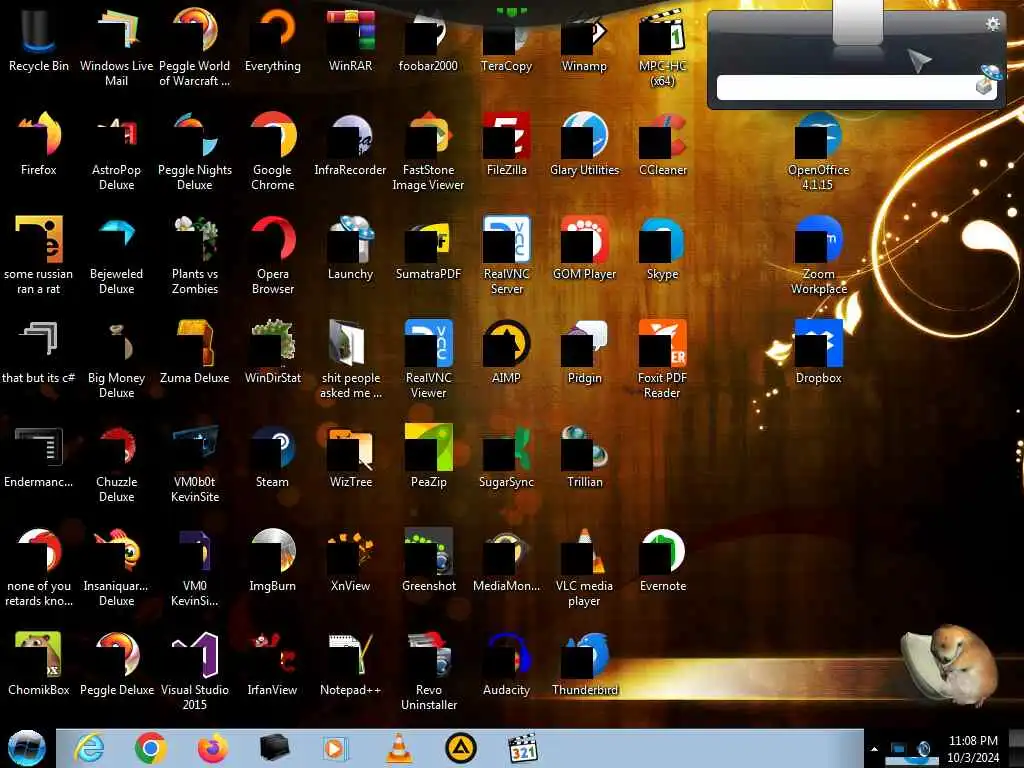Viewport: 1024px width, 768px height.
Task: Open MPC-HC 321 icon on taskbar
Action: coord(523,748)
